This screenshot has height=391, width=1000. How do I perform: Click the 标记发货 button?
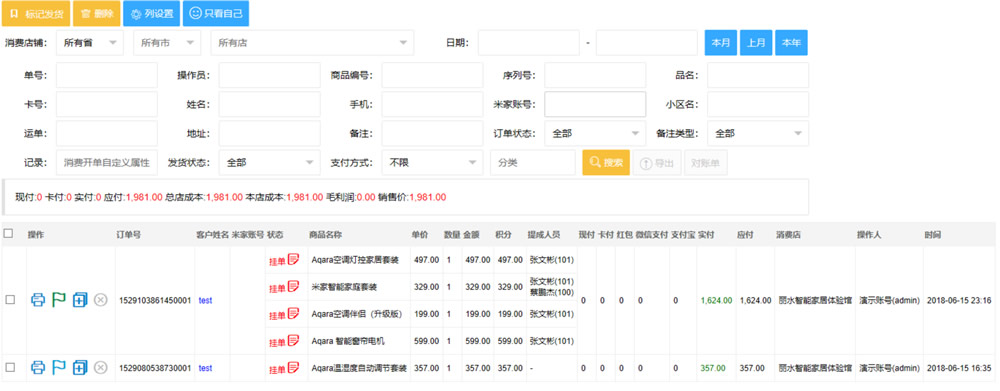[x=36, y=13]
